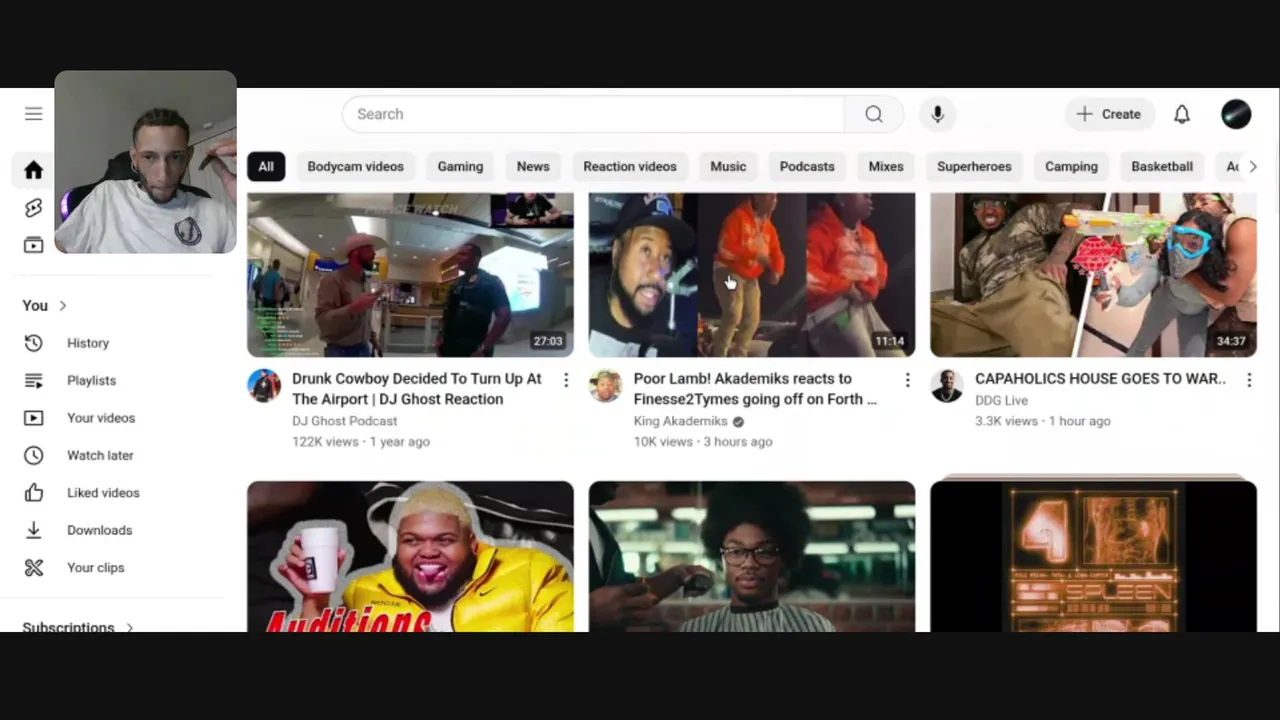Expand the Subscriptions section
Screen dimensions: 1280x720
[x=78, y=627]
